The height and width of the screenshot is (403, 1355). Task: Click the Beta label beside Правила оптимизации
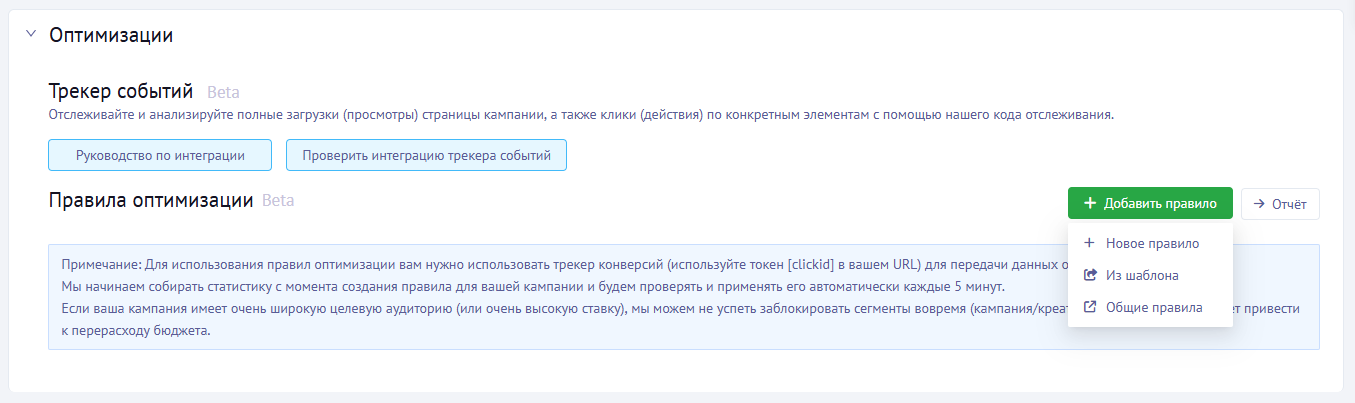[278, 200]
